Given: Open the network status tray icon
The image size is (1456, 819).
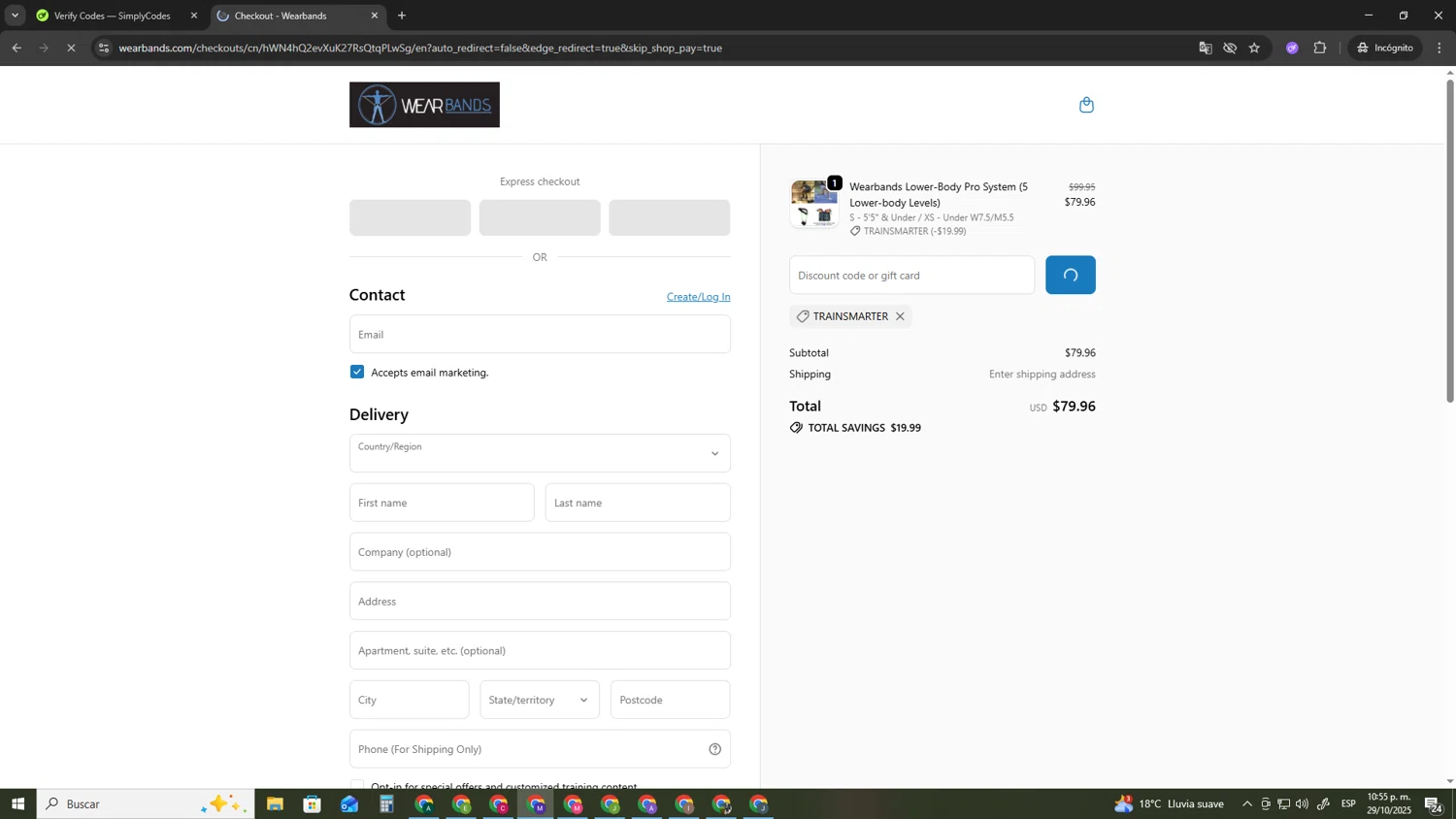Looking at the screenshot, I should 1283,803.
